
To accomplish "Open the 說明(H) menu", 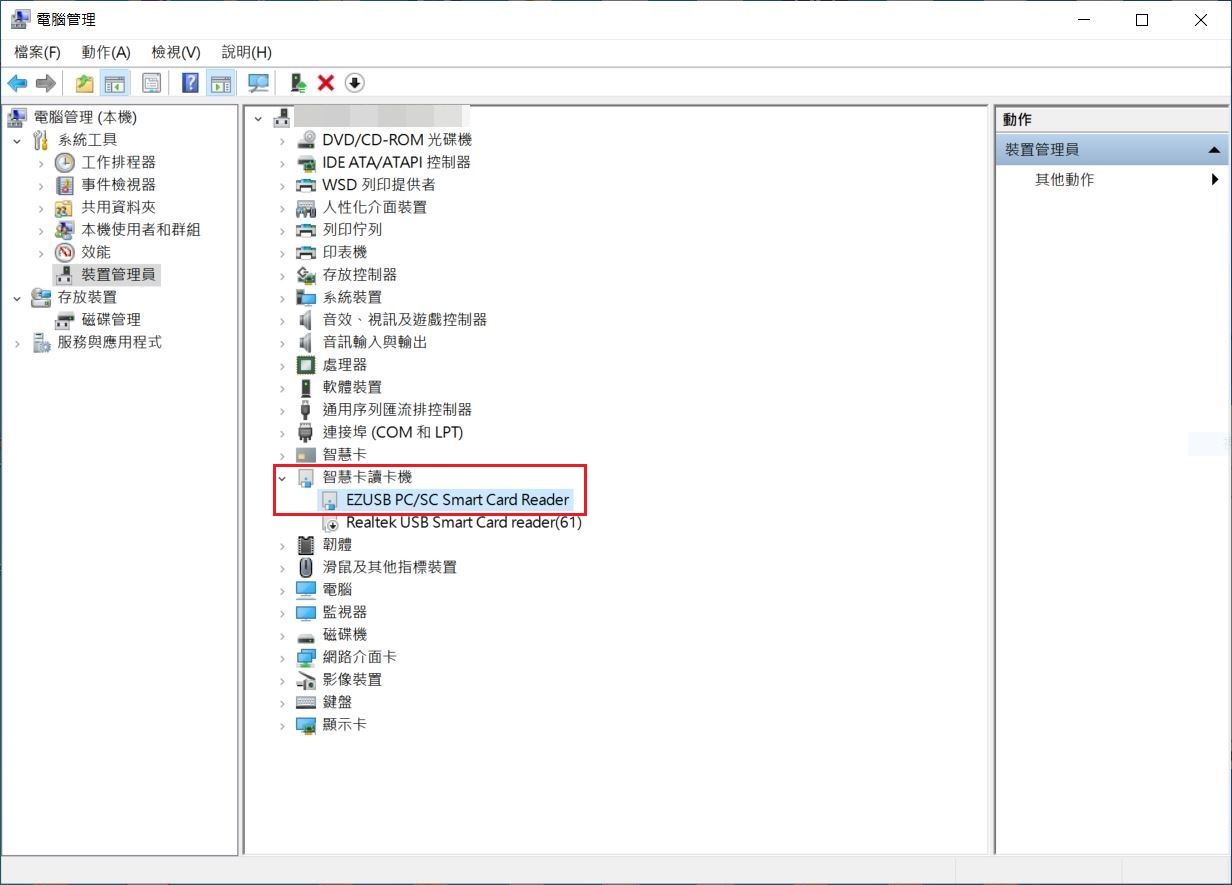I will (x=246, y=52).
